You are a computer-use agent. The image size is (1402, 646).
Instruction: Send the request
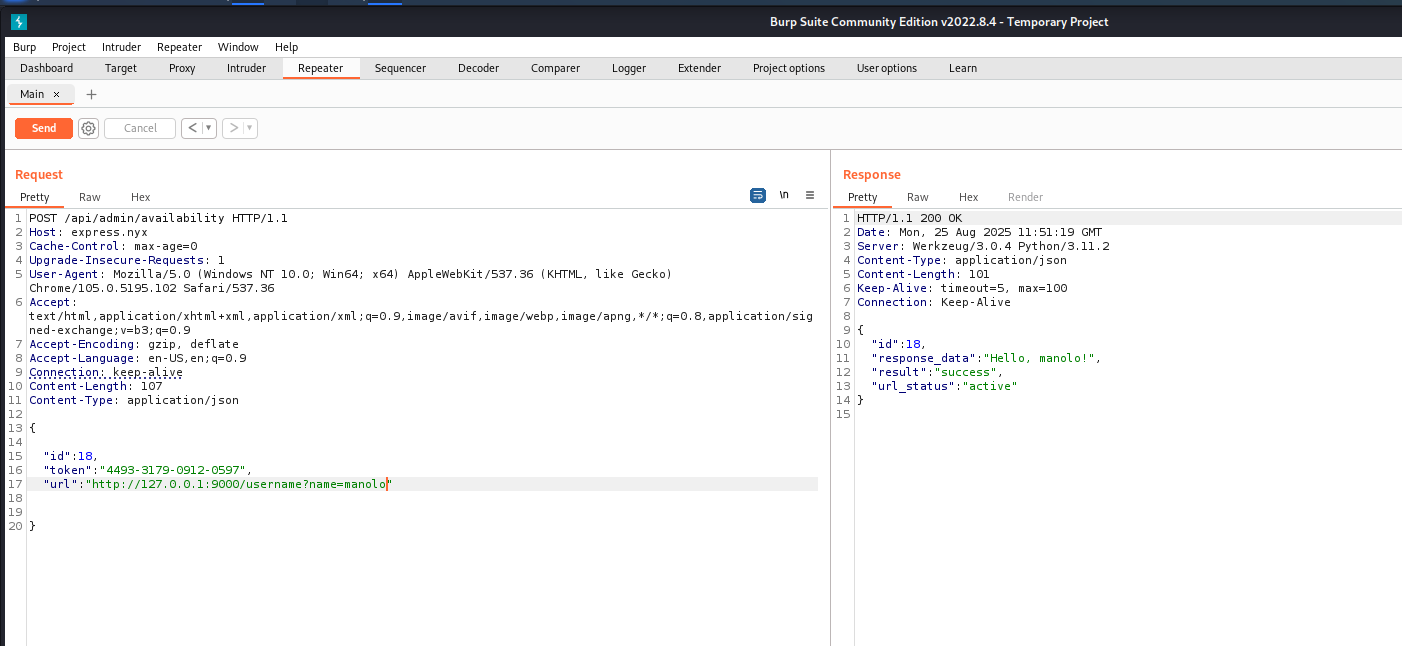[44, 128]
